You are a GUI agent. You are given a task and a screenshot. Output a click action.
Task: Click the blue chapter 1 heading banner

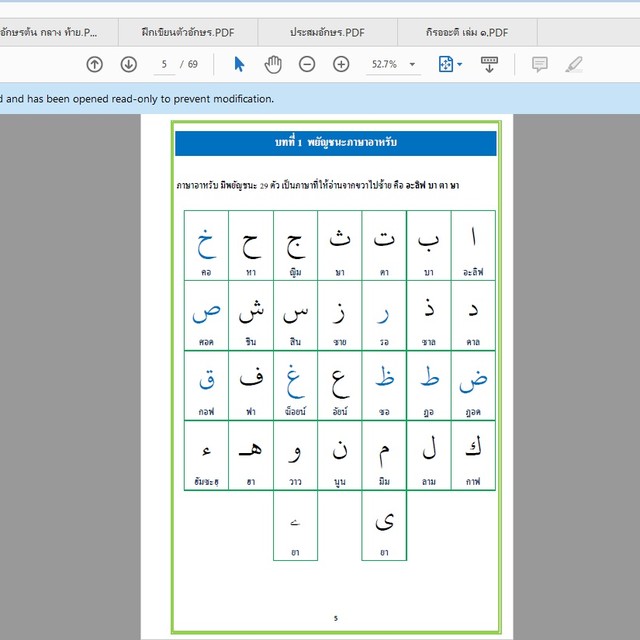[x=335, y=142]
